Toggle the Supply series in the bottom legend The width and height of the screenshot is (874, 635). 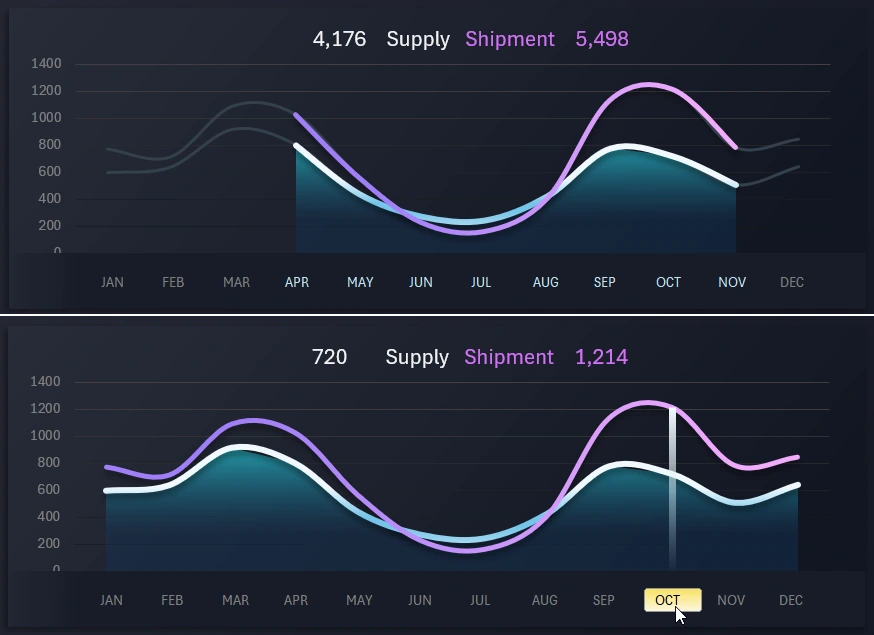coord(416,357)
